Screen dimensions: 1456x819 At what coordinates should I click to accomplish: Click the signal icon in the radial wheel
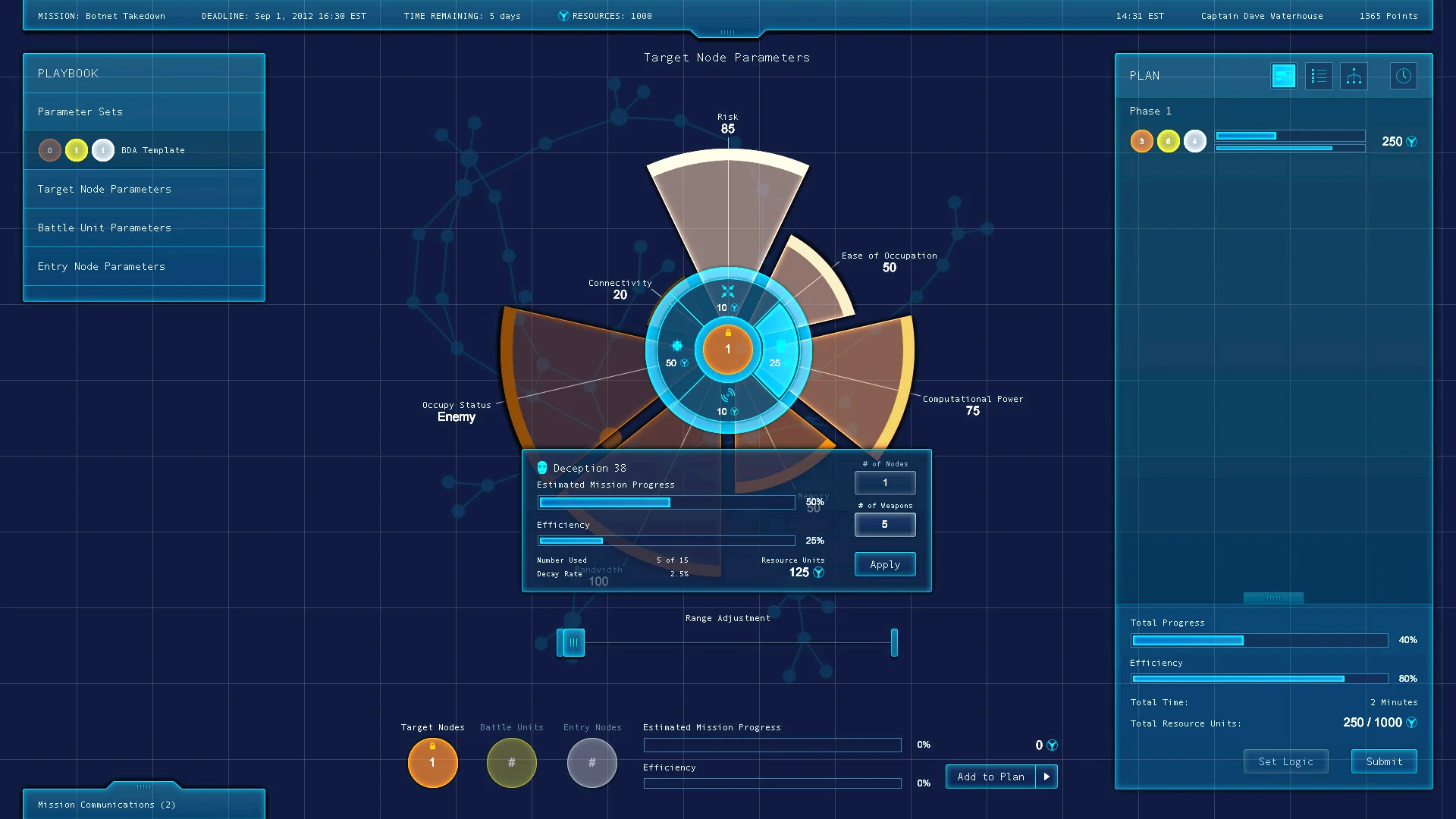(727, 397)
